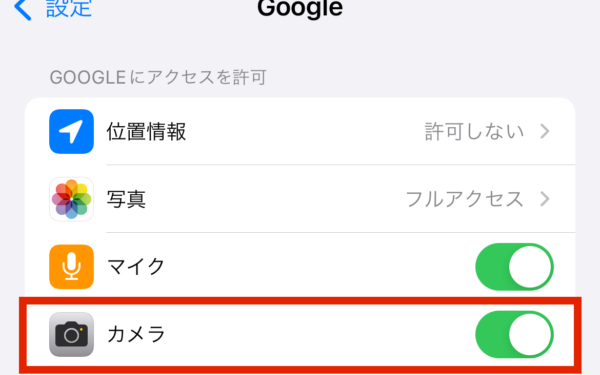
Task: Click the white knob of カメラ switch
Action: [530, 334]
